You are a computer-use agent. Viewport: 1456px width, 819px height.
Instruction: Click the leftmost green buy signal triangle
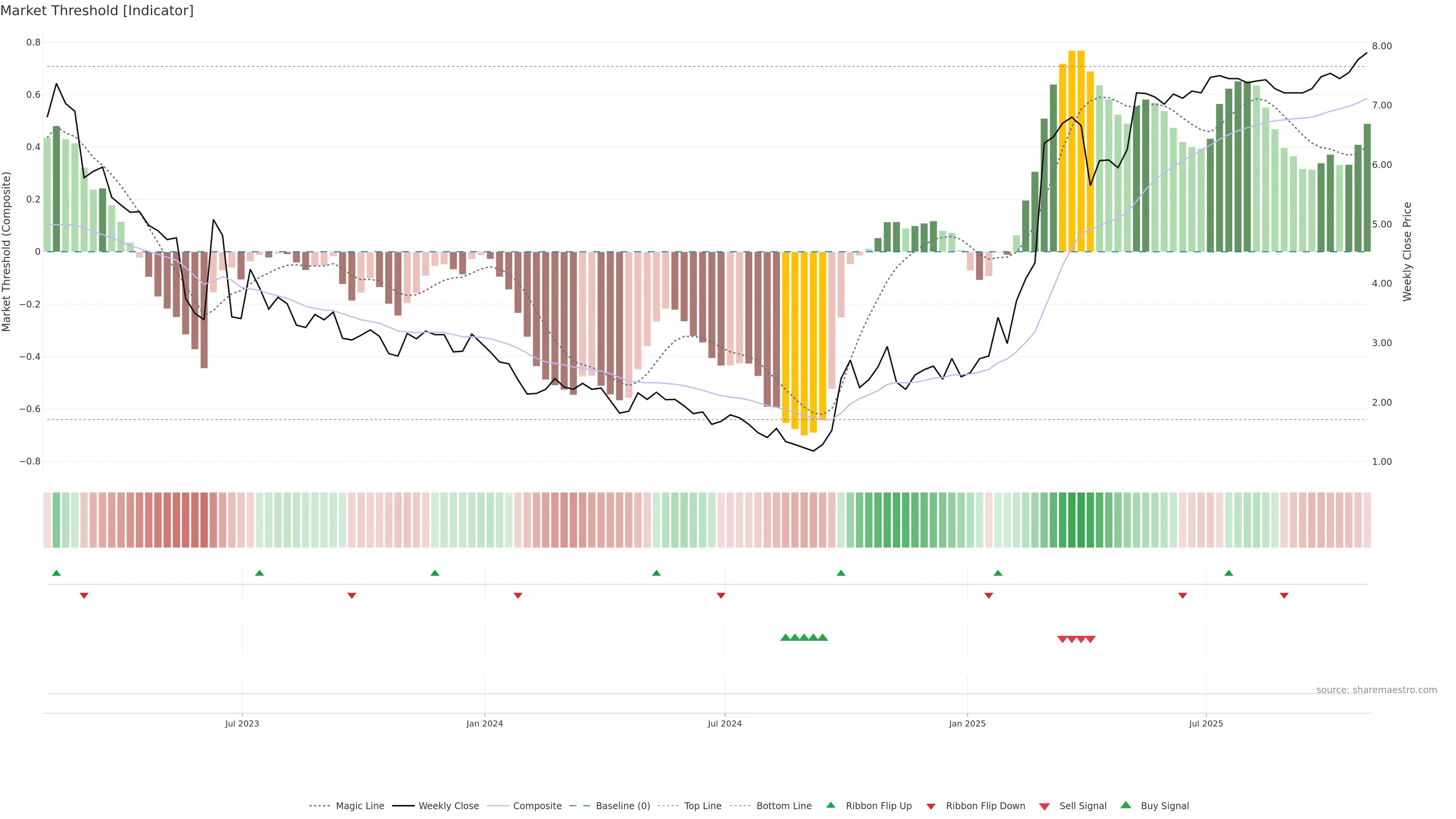click(785, 637)
